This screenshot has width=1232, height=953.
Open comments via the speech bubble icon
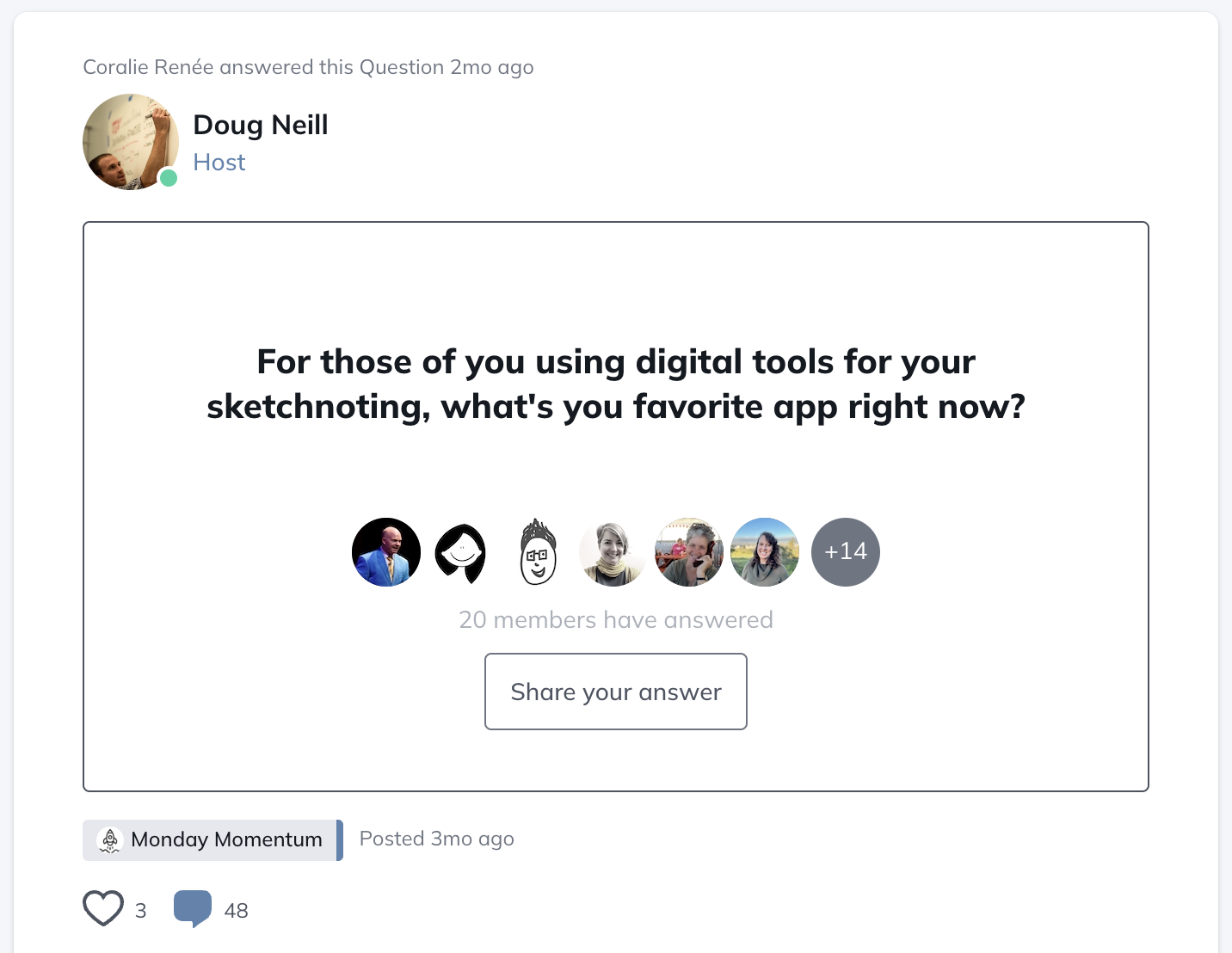pyautogui.click(x=193, y=909)
